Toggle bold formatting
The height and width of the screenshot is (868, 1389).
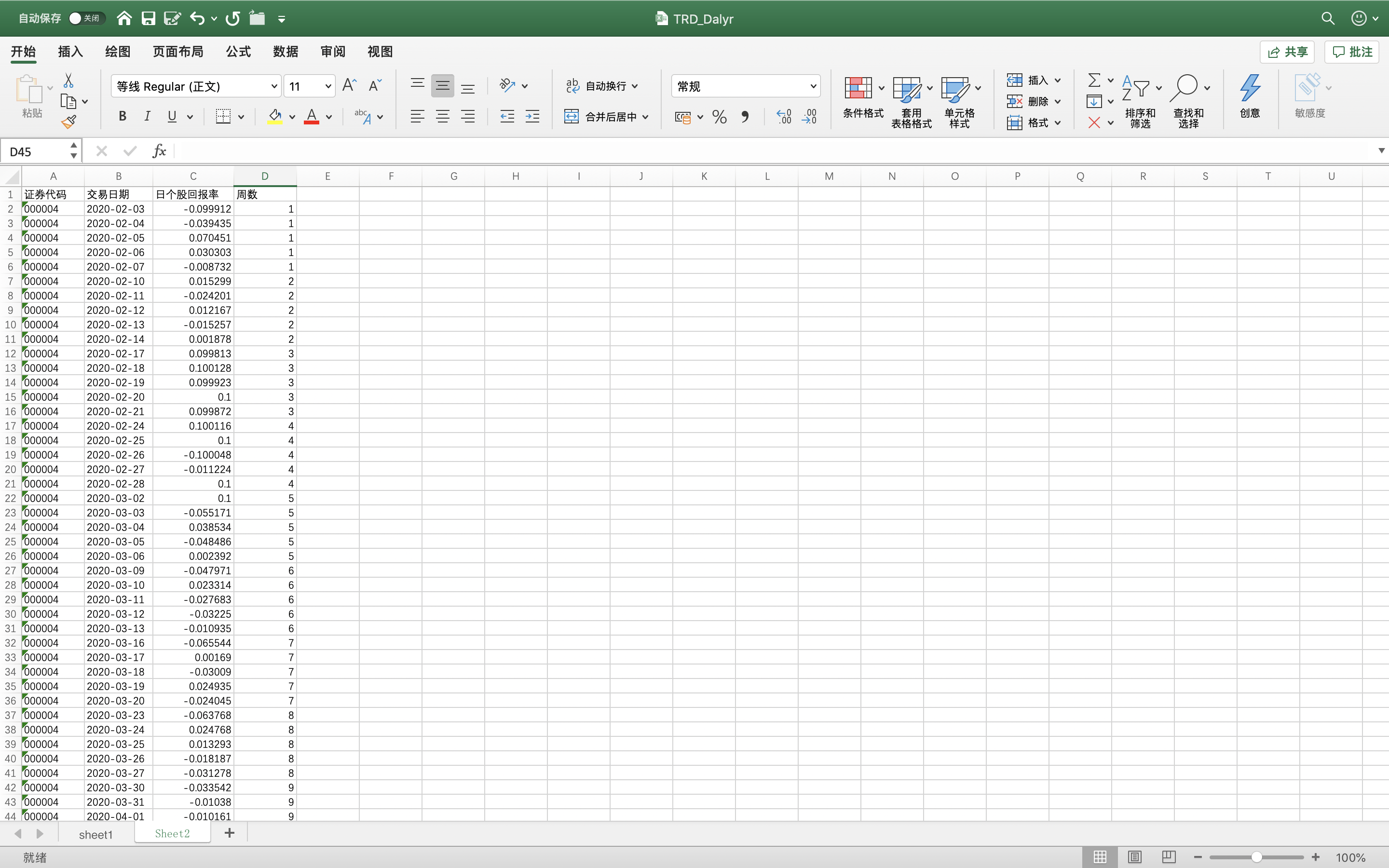(x=122, y=117)
